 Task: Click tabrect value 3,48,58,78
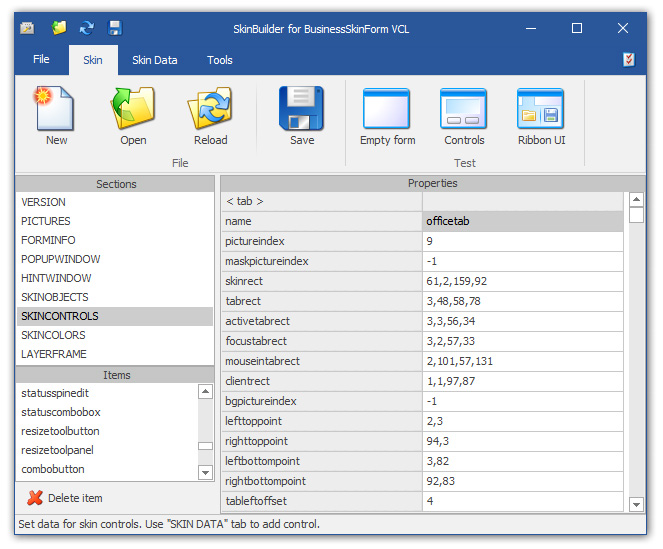coord(523,301)
